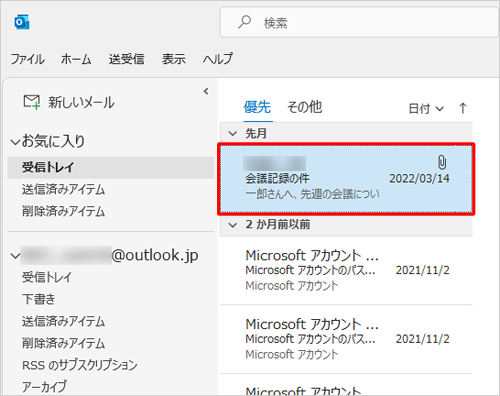This screenshot has width=500, height=396.
Task: Open the 送受信 ribbon tab
Action: pyautogui.click(x=127, y=59)
